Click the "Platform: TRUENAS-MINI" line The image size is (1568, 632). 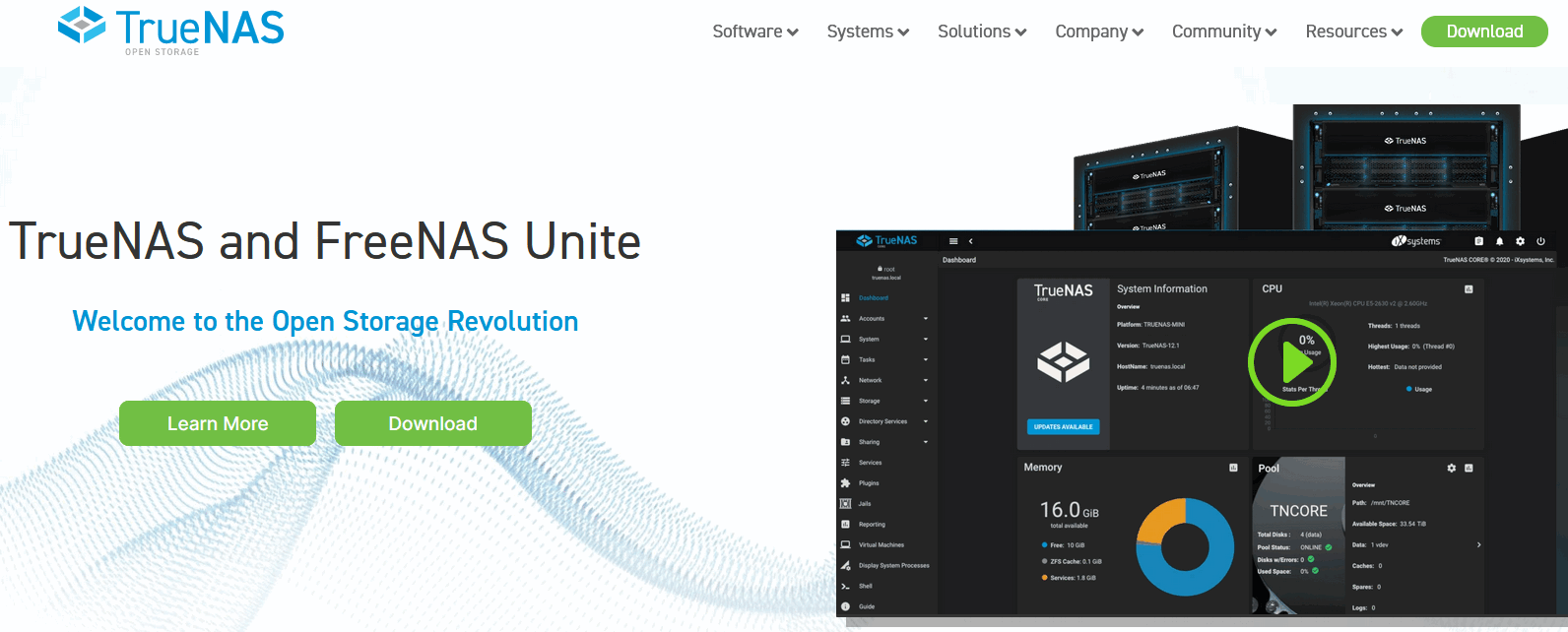(1151, 325)
